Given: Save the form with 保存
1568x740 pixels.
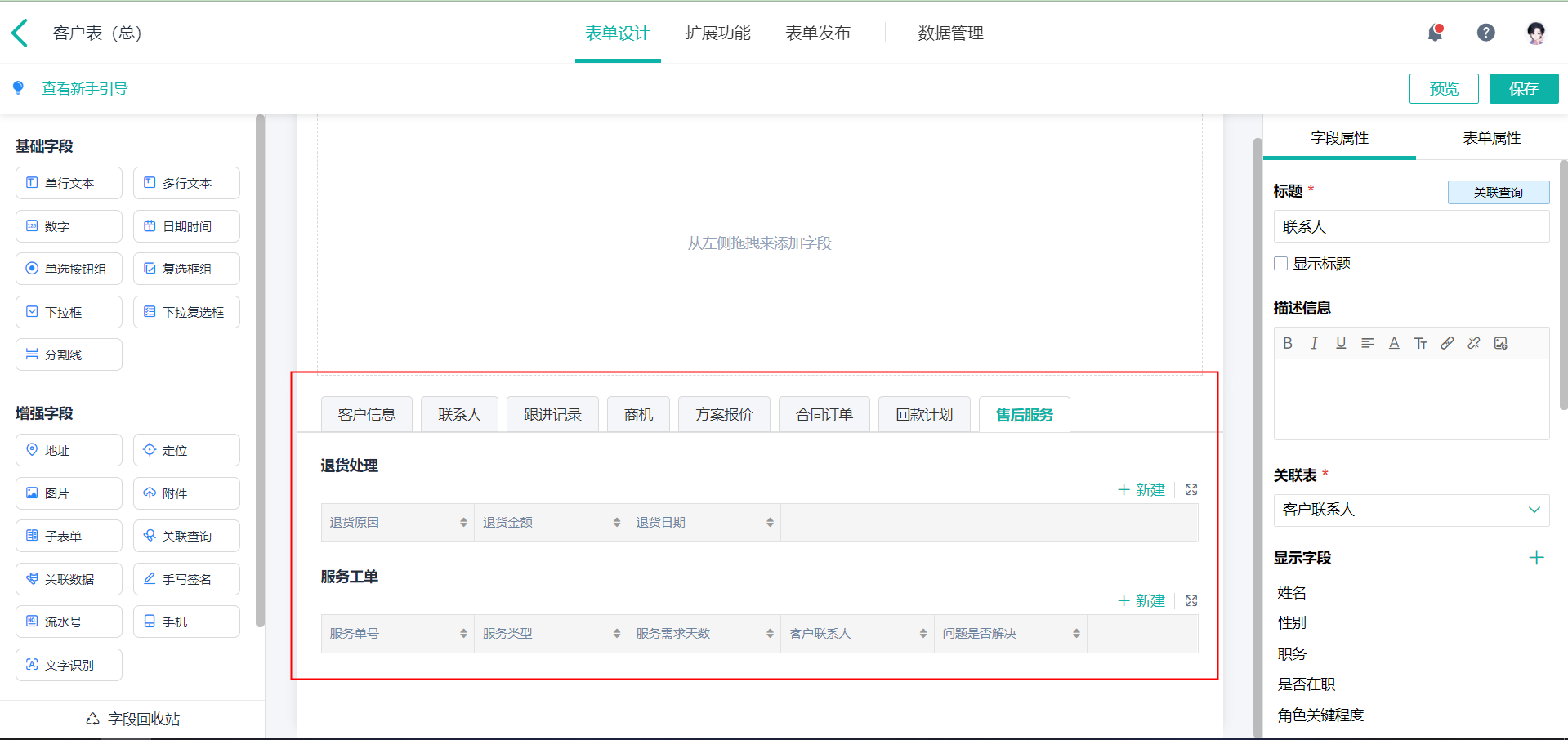Looking at the screenshot, I should [x=1524, y=88].
